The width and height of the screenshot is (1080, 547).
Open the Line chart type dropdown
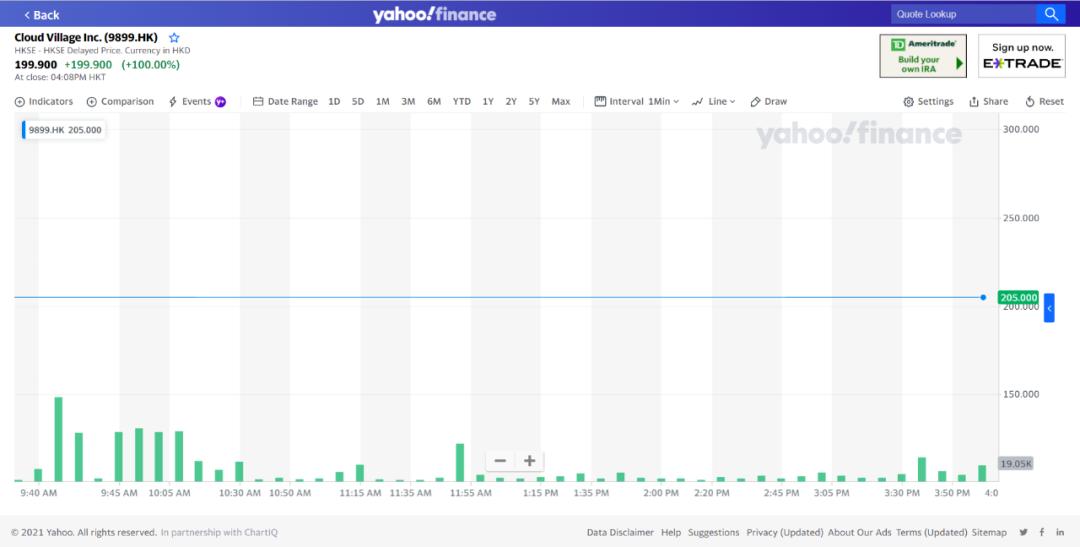pyautogui.click(x=713, y=102)
